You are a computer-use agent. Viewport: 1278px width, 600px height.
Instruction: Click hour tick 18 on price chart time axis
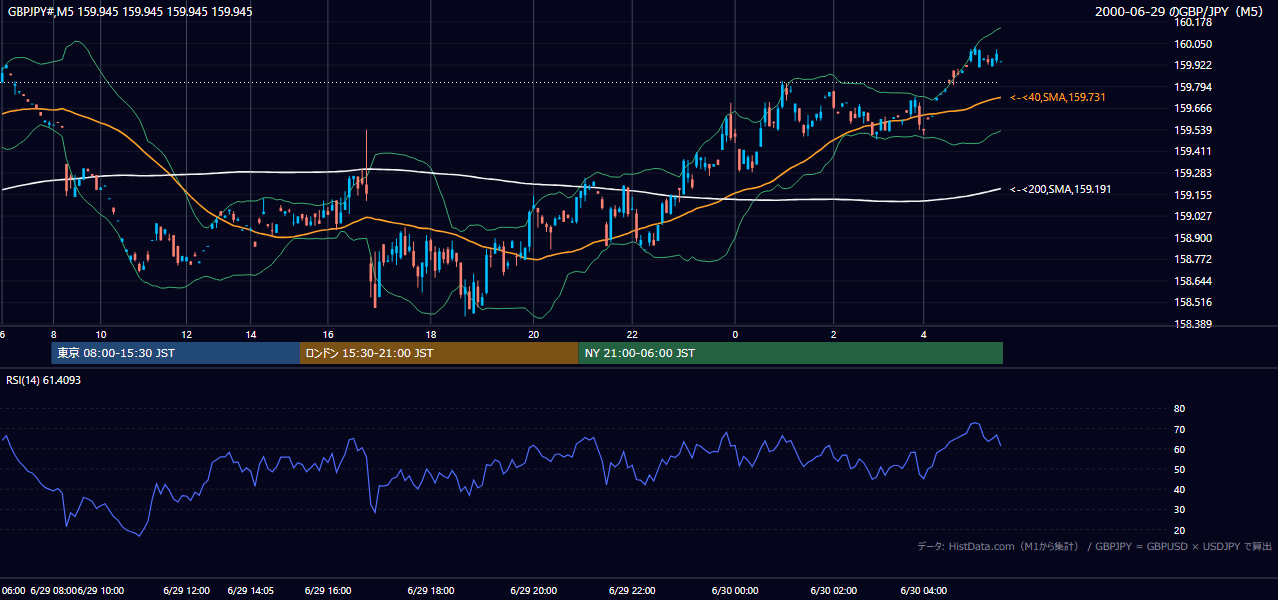tap(430, 334)
